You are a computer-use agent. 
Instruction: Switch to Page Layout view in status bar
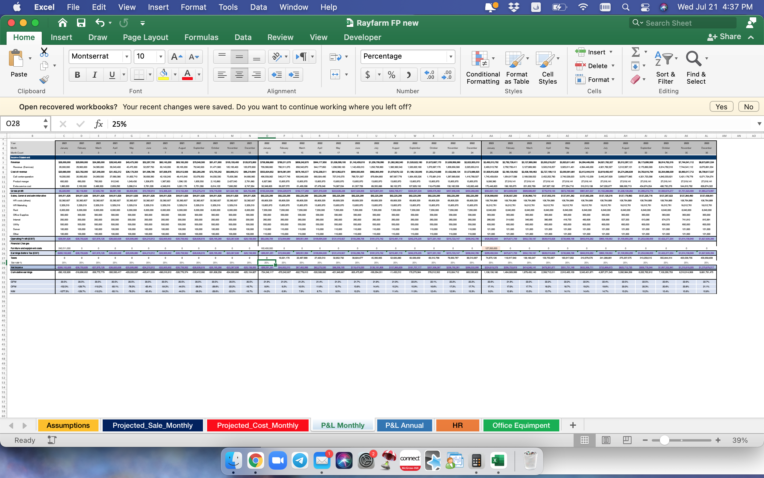606,440
